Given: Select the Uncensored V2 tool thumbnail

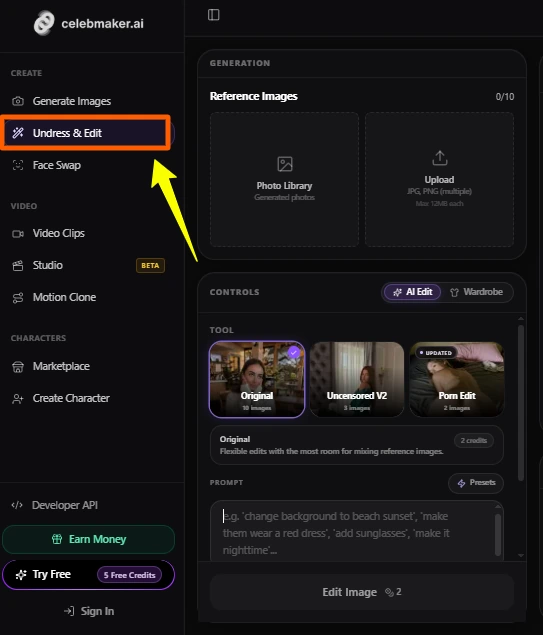Looking at the screenshot, I should (357, 379).
